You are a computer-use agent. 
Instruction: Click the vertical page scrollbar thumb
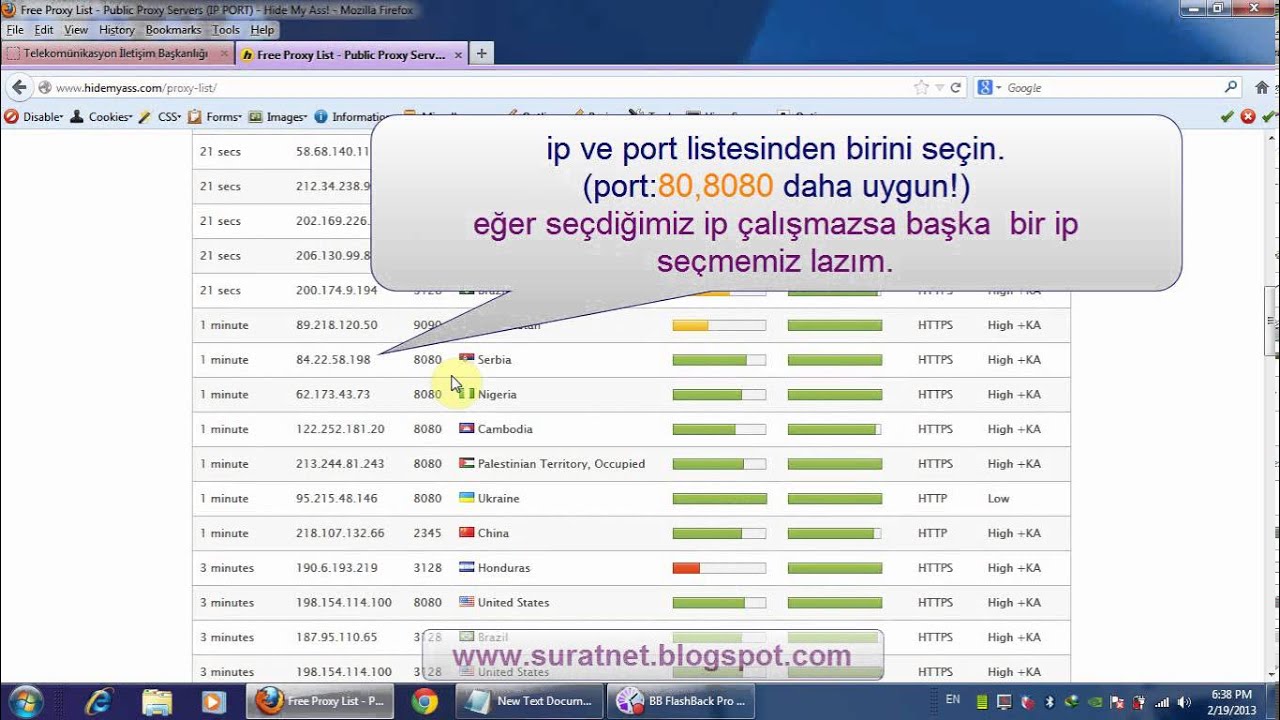(x=1272, y=320)
